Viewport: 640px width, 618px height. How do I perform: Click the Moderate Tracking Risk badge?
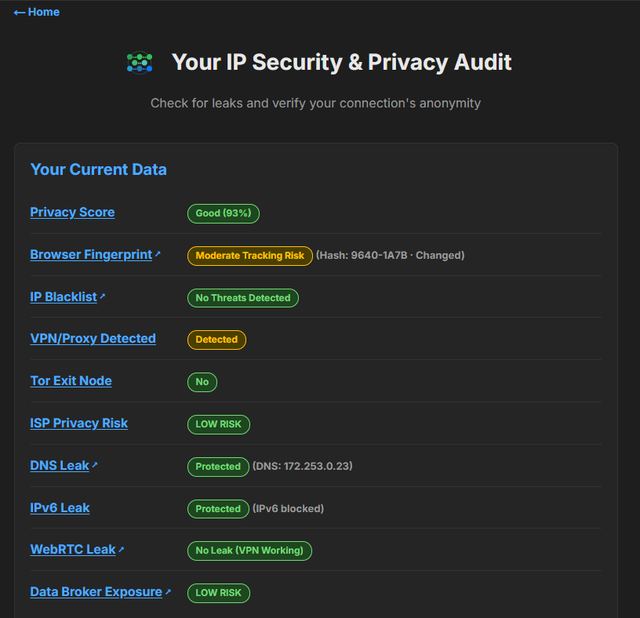click(250, 256)
